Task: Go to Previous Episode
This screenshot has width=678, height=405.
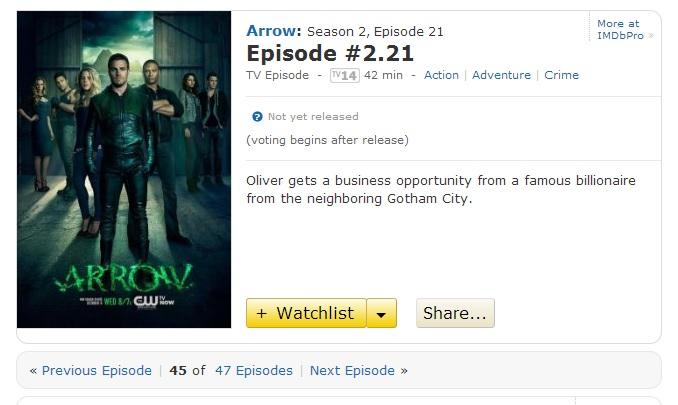Action: (x=96, y=370)
